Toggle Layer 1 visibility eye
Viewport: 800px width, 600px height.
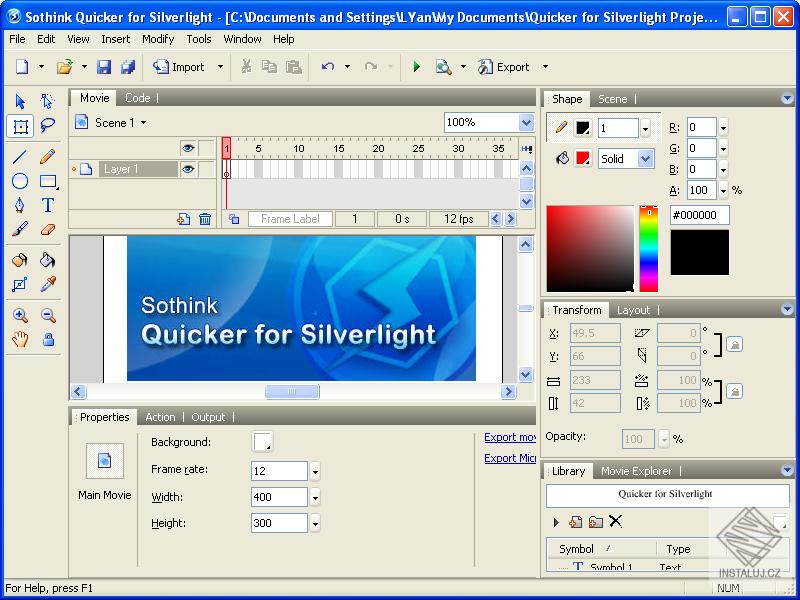click(x=188, y=166)
